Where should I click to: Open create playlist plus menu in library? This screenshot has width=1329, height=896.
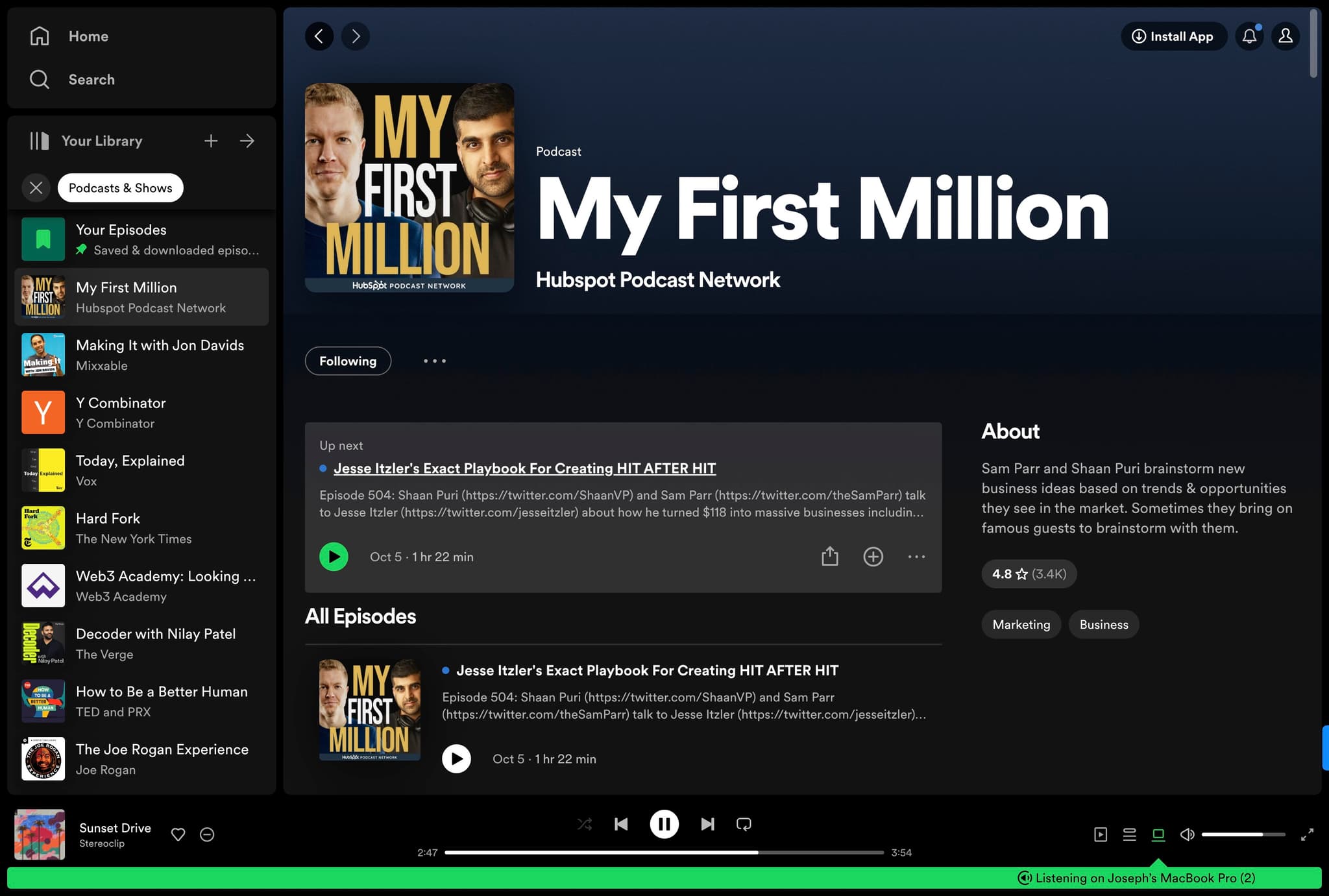pos(211,141)
